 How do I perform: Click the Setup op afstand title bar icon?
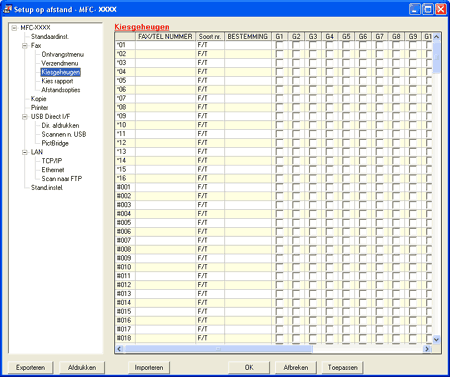(7, 9)
